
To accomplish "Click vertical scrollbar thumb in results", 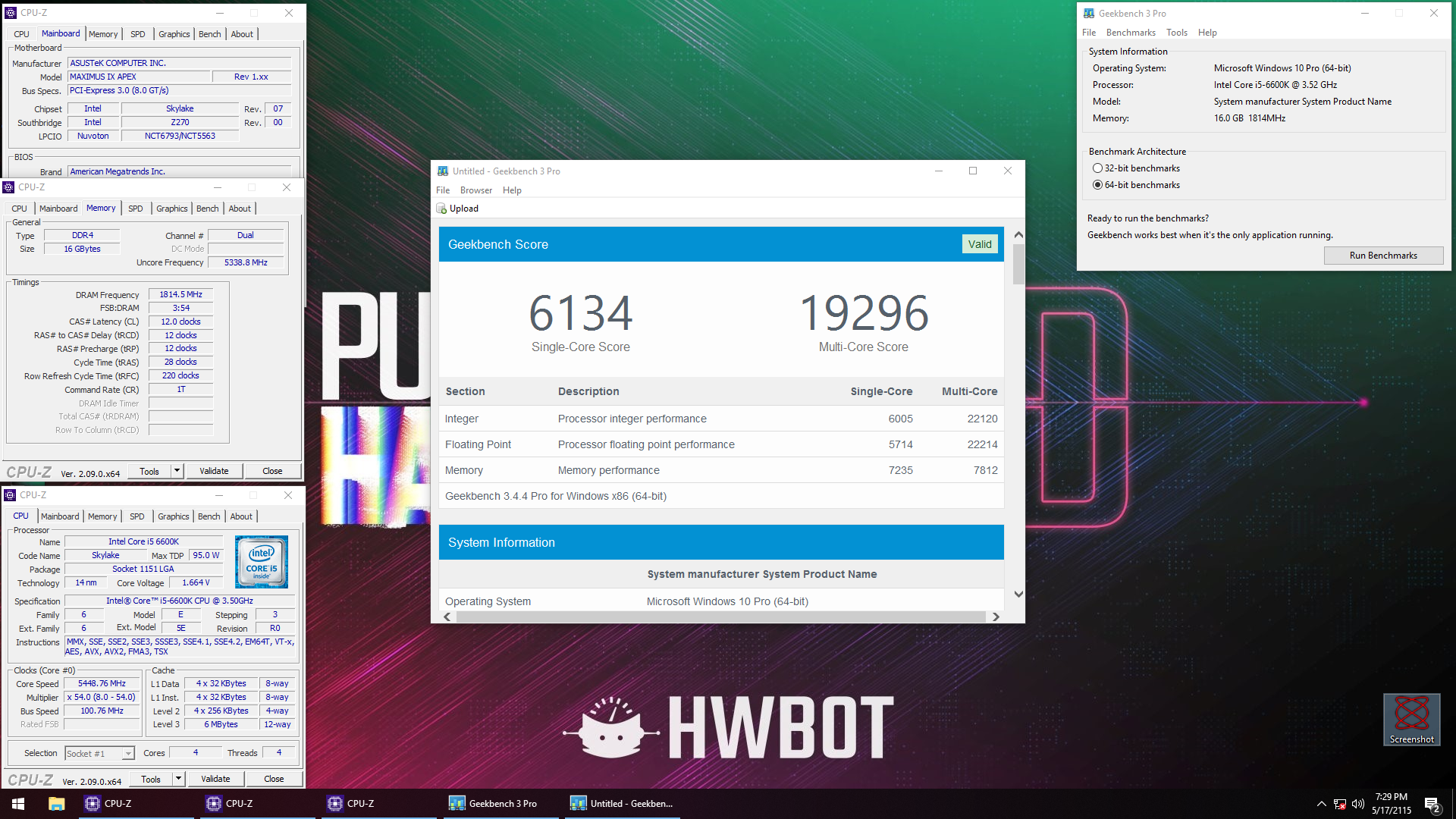I will (x=1018, y=264).
